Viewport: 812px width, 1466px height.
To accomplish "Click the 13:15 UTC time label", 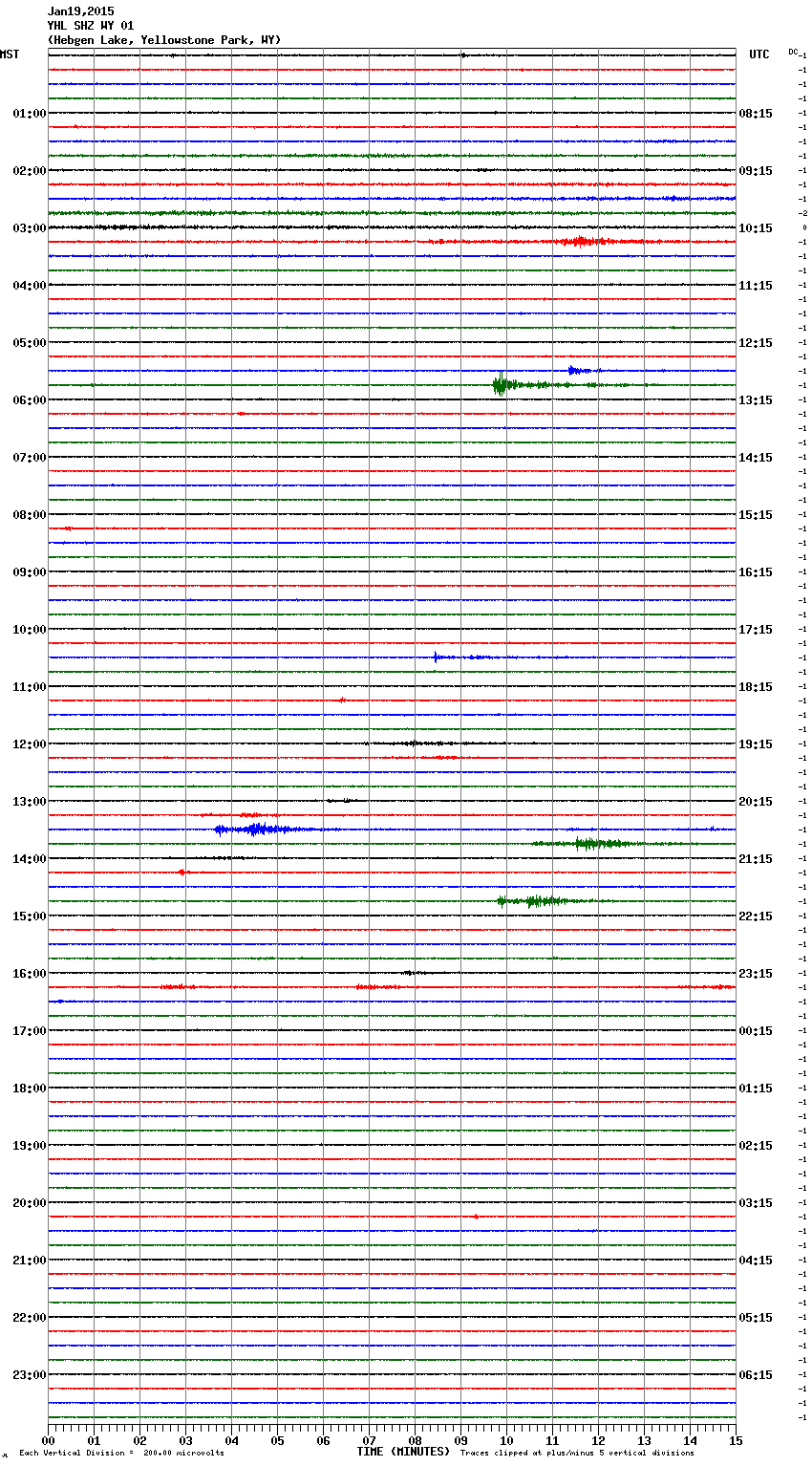I will [756, 400].
